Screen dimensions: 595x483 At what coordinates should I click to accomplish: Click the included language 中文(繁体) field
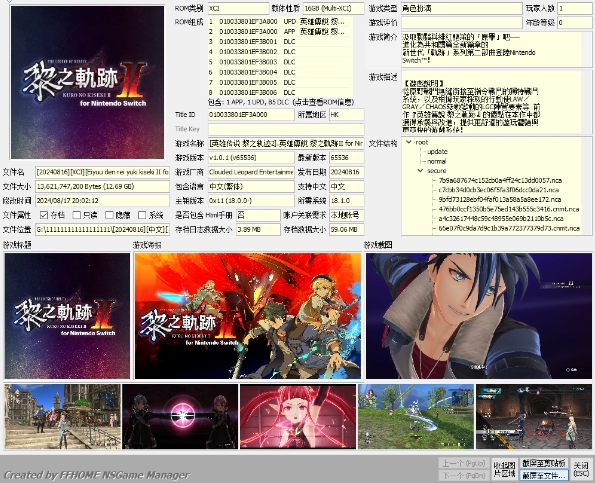pyautogui.click(x=251, y=186)
